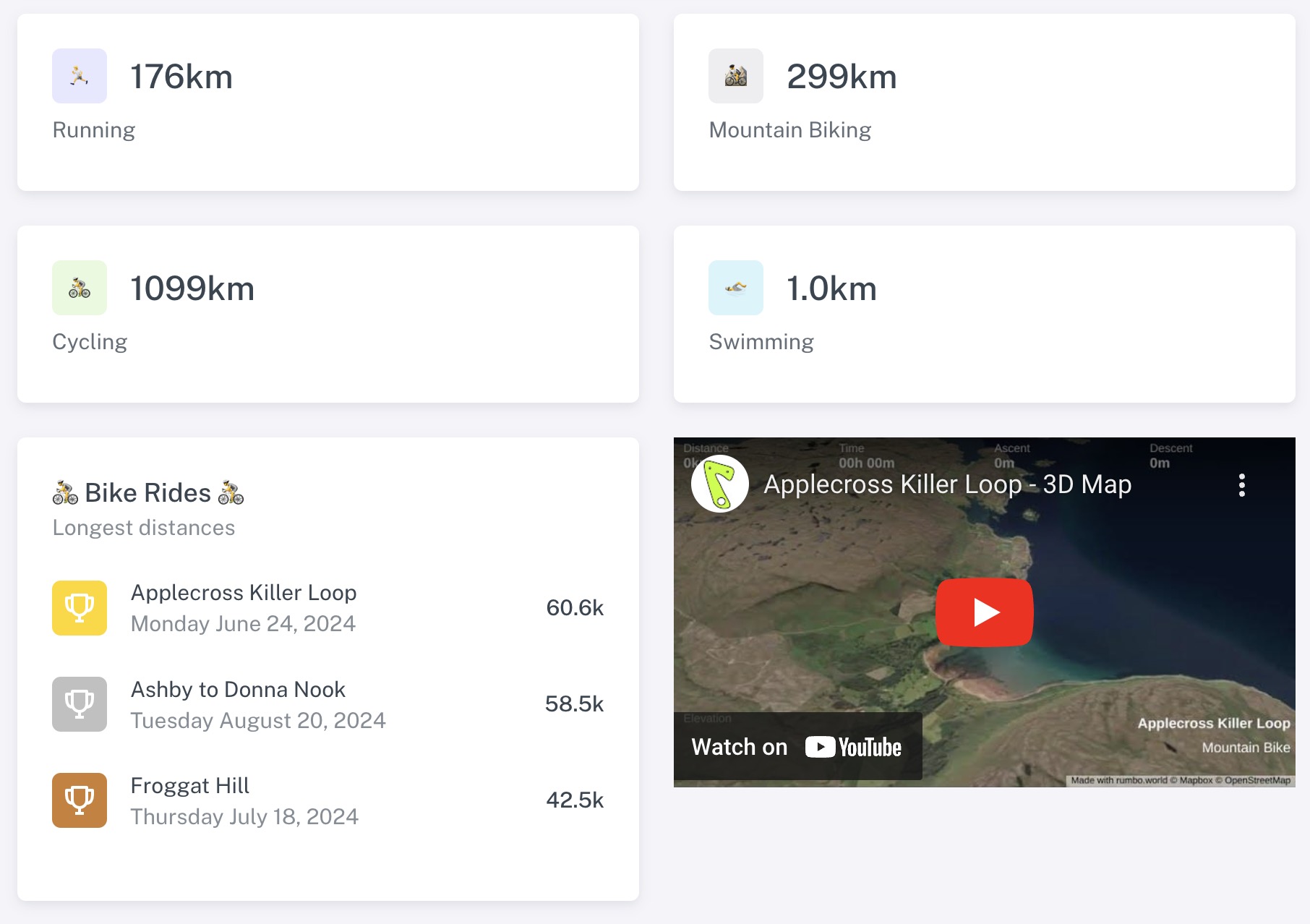Open the Mapbox attribution link

(x=1194, y=780)
